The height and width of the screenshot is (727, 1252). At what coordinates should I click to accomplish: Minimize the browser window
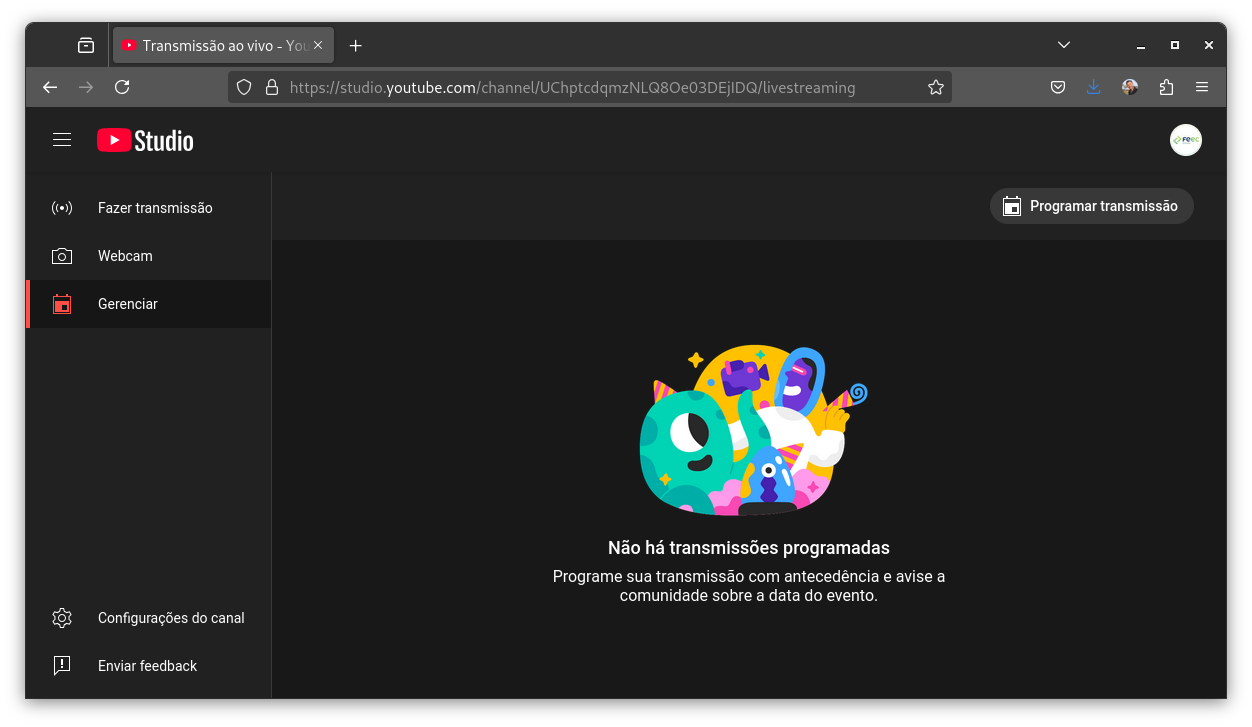[x=1140, y=45]
